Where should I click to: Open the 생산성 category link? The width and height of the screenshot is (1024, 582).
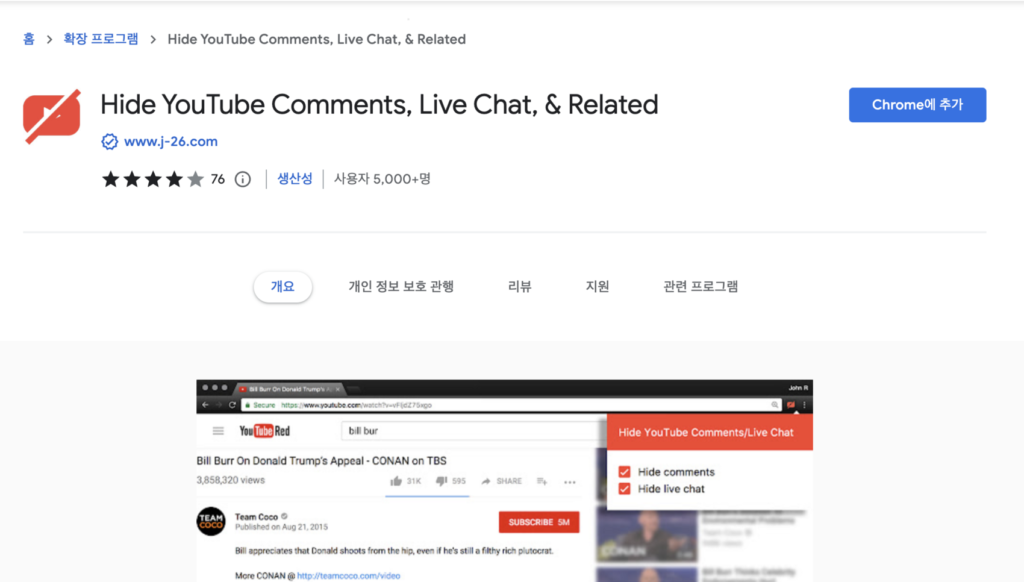295,178
